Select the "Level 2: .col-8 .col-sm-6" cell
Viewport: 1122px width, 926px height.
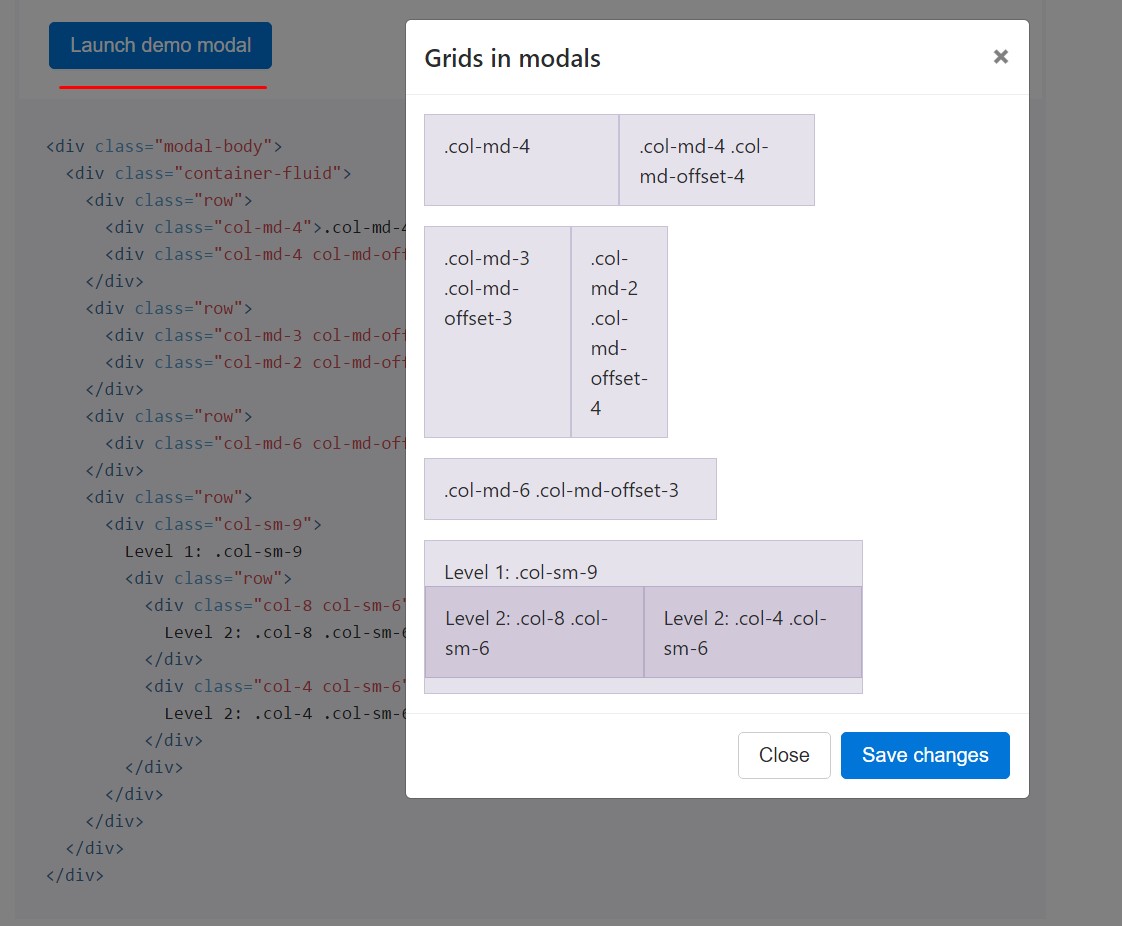(x=534, y=631)
